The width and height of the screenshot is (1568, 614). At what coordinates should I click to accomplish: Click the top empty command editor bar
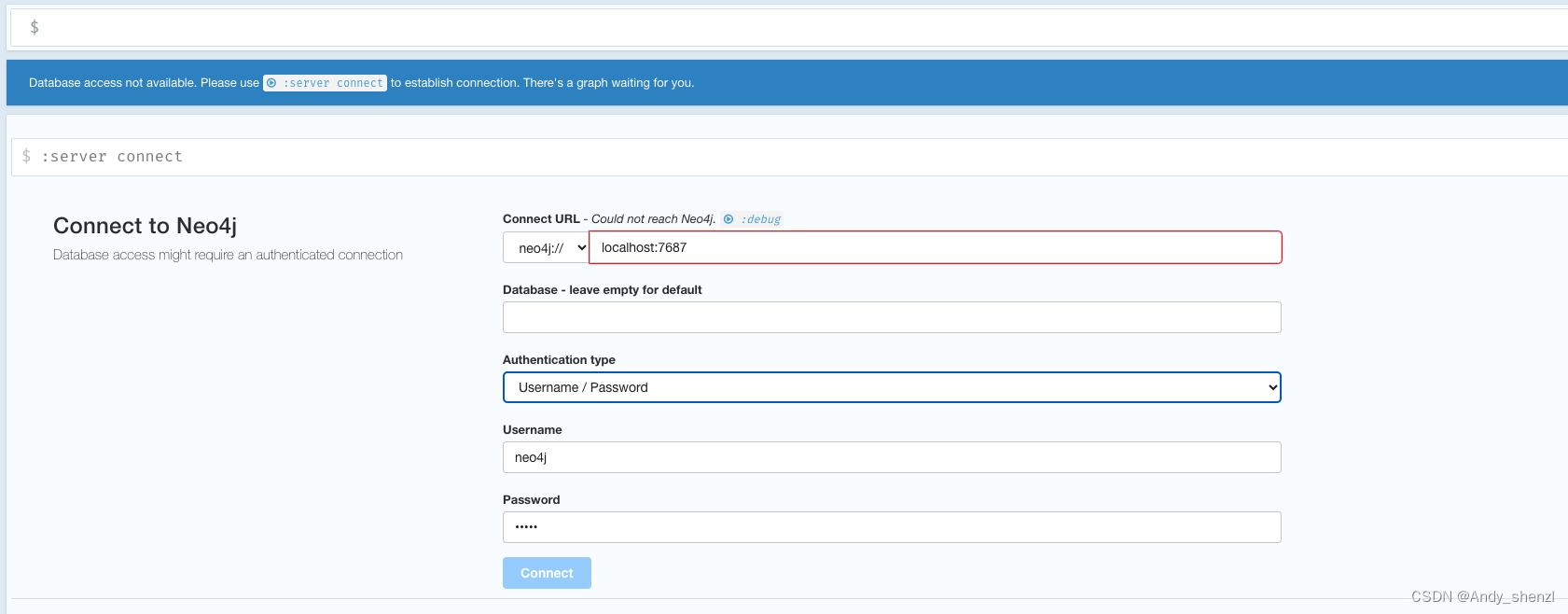pyautogui.click(x=789, y=27)
